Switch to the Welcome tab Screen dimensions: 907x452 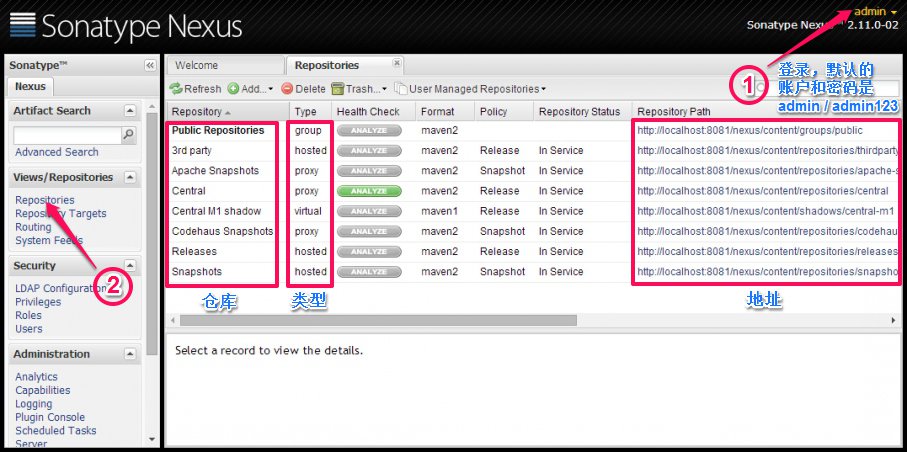[226, 65]
